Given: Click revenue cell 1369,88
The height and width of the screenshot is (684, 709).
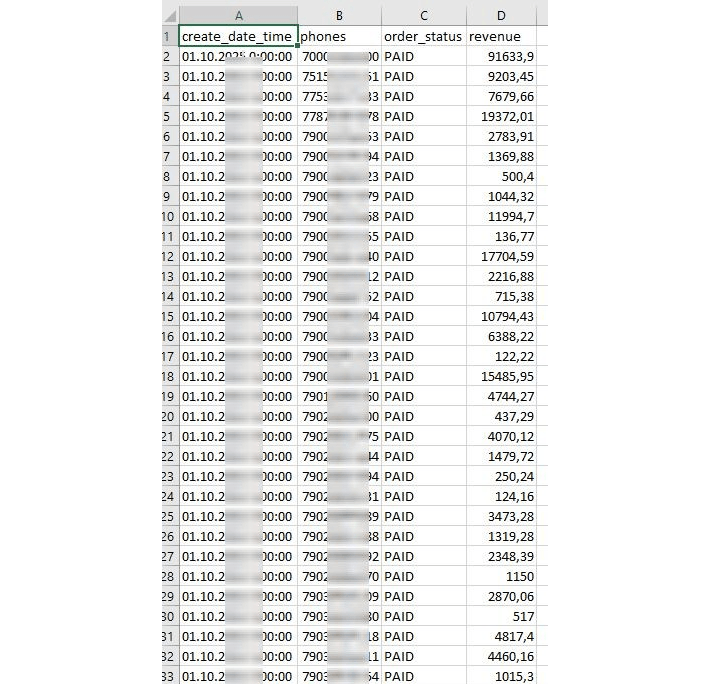Looking at the screenshot, I should pos(501,156).
